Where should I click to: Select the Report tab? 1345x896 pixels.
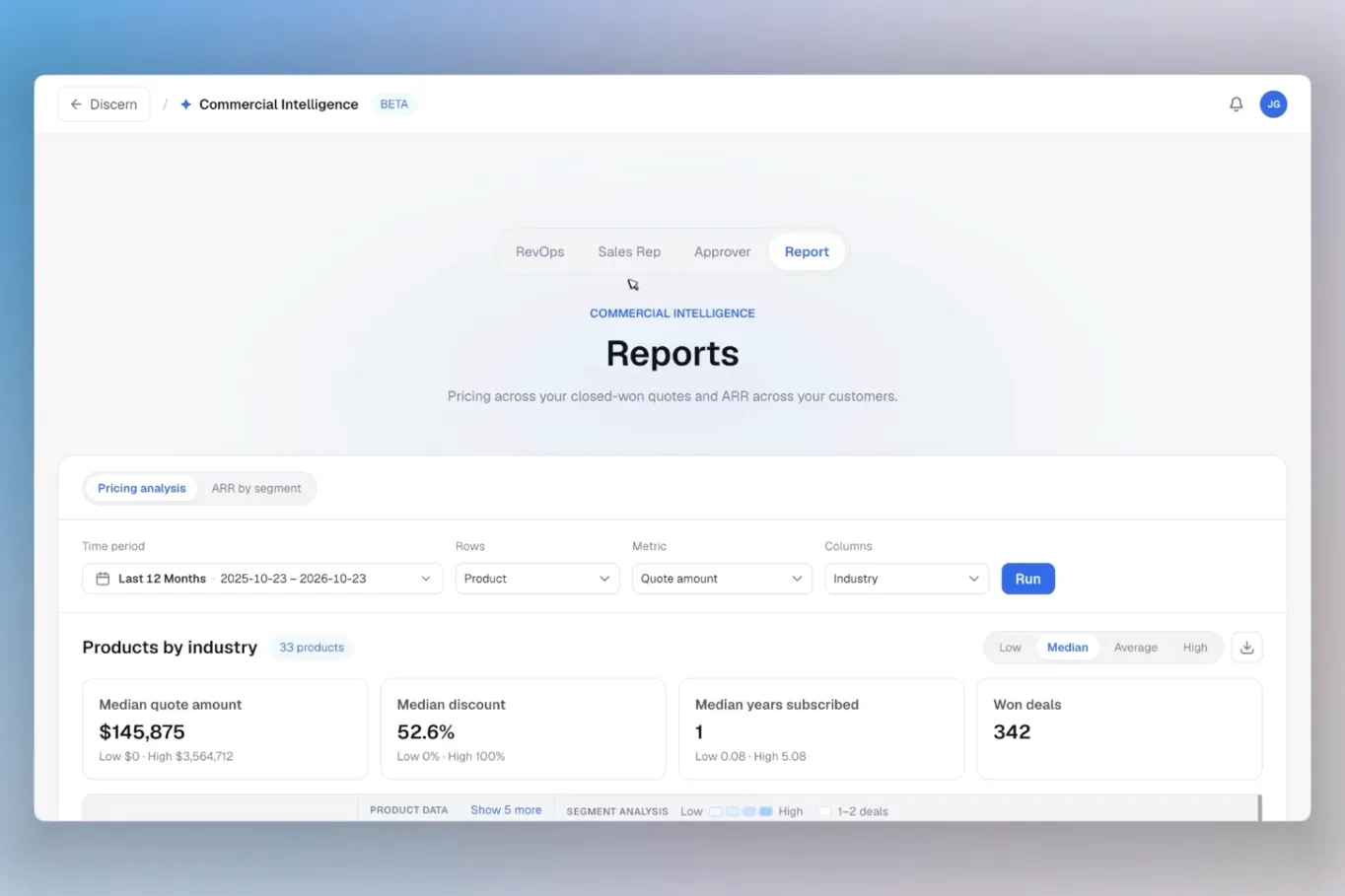807,252
